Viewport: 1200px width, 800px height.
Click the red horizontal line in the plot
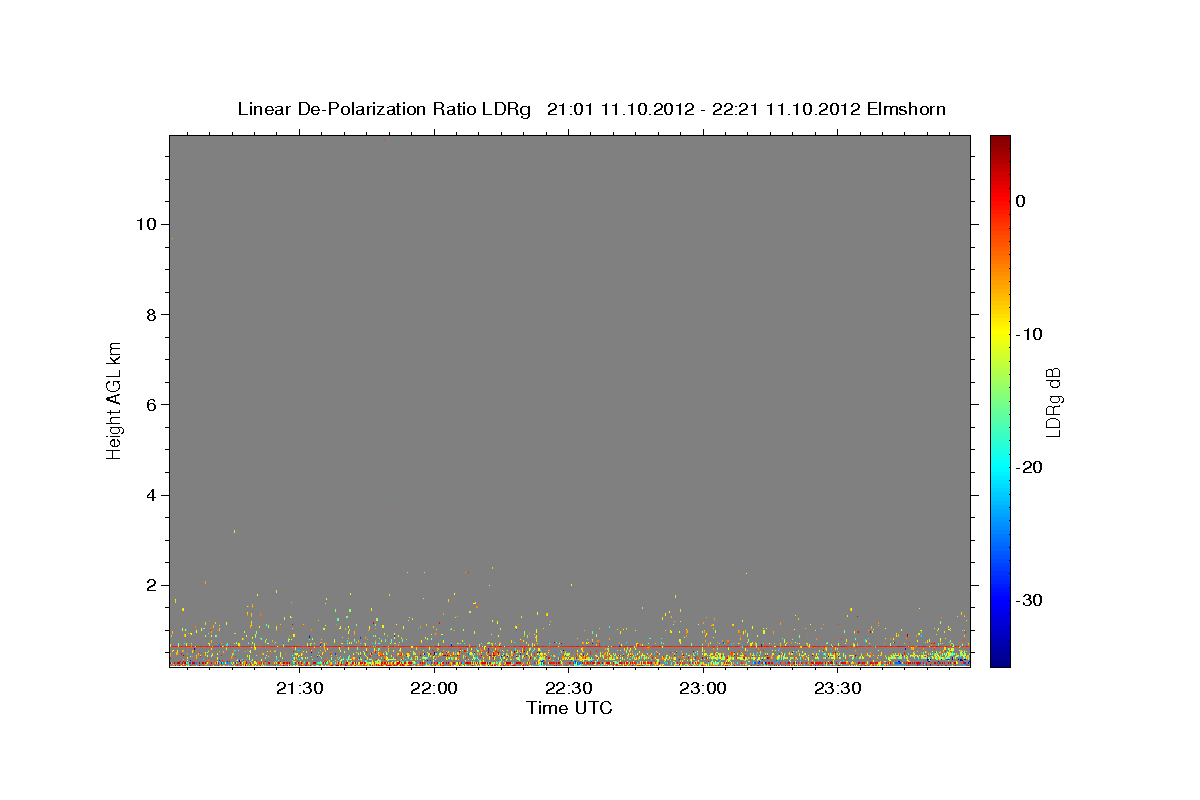pyautogui.click(x=569, y=647)
